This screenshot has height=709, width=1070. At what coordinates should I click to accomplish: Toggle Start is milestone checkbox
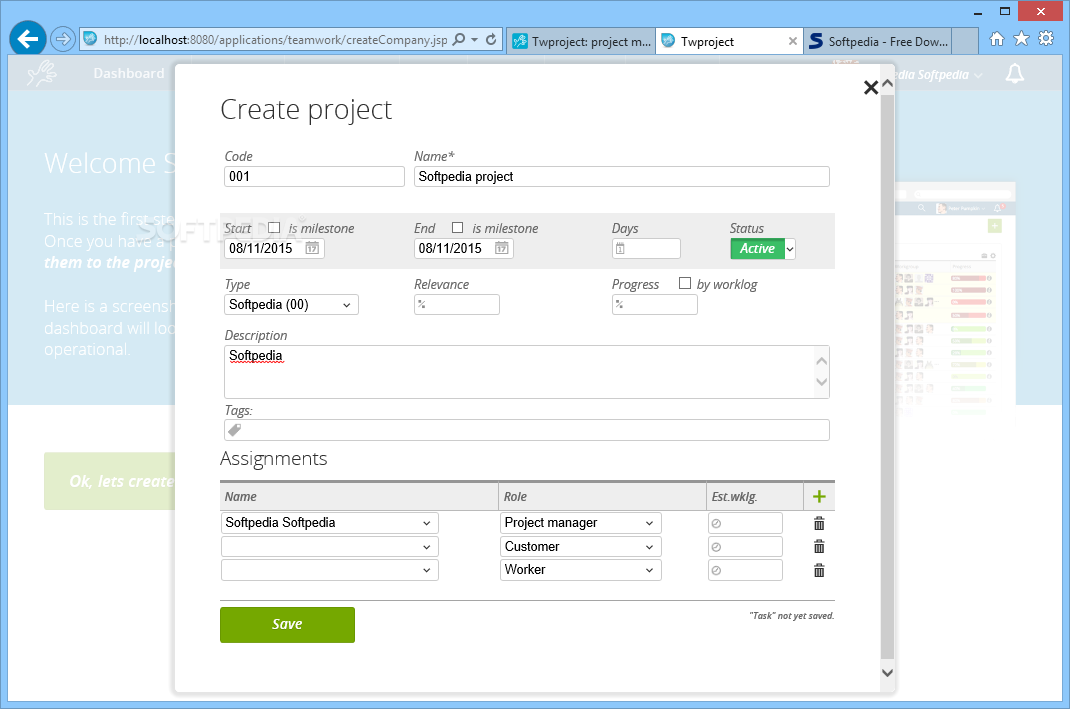point(274,228)
